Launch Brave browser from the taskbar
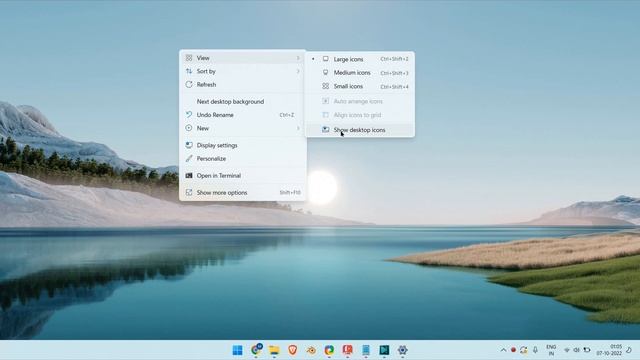Viewport: 640px width, 360px height. coord(293,350)
